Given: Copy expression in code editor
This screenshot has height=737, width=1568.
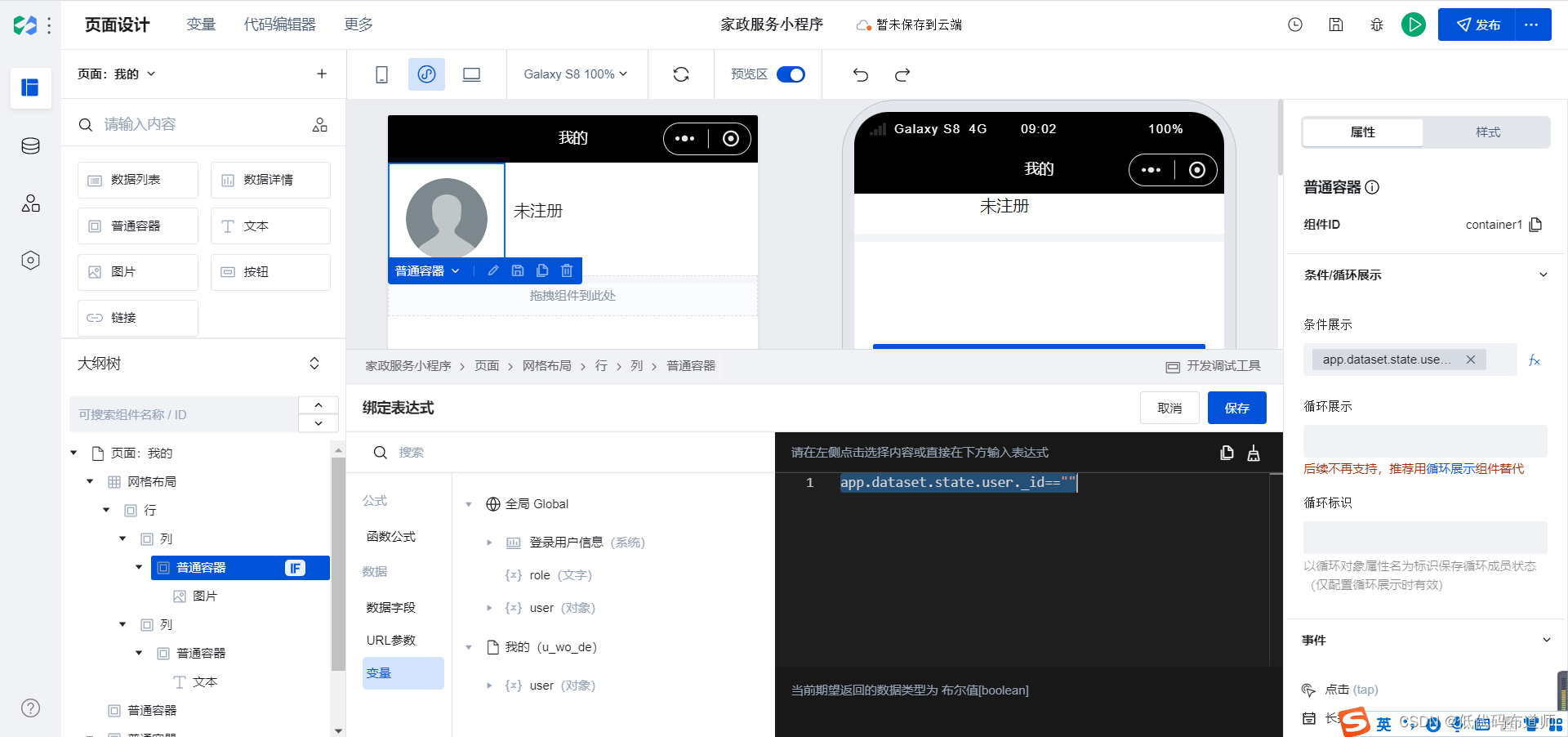Looking at the screenshot, I should (1227, 453).
